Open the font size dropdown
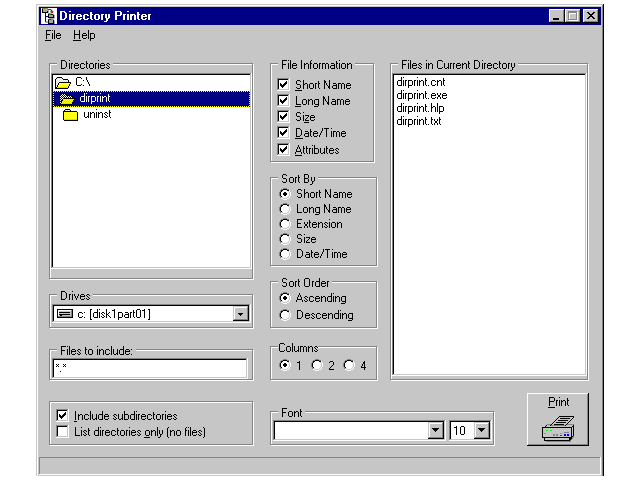 (x=482, y=430)
